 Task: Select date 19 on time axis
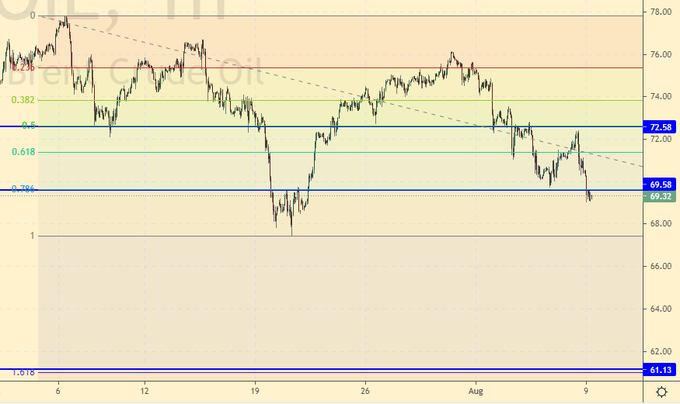click(255, 390)
